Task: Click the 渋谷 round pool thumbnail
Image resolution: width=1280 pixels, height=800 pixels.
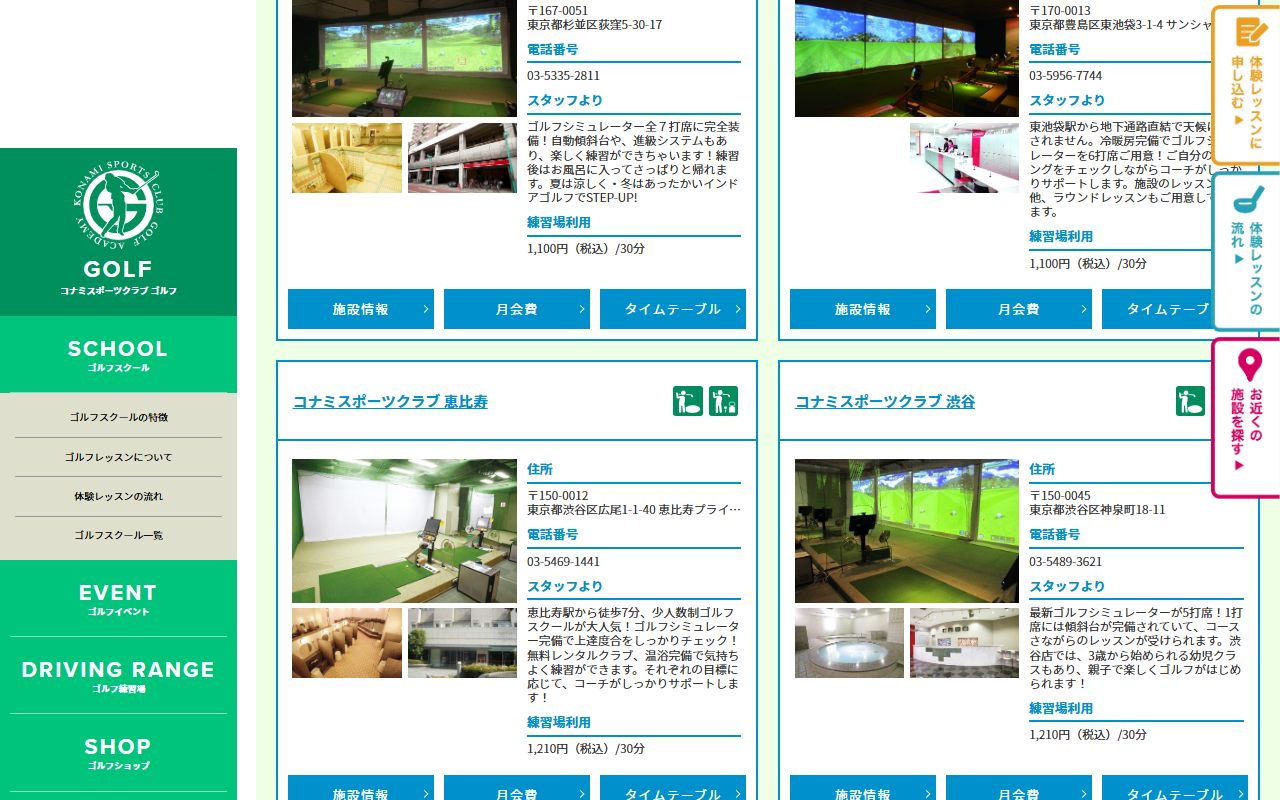Action: click(x=849, y=643)
